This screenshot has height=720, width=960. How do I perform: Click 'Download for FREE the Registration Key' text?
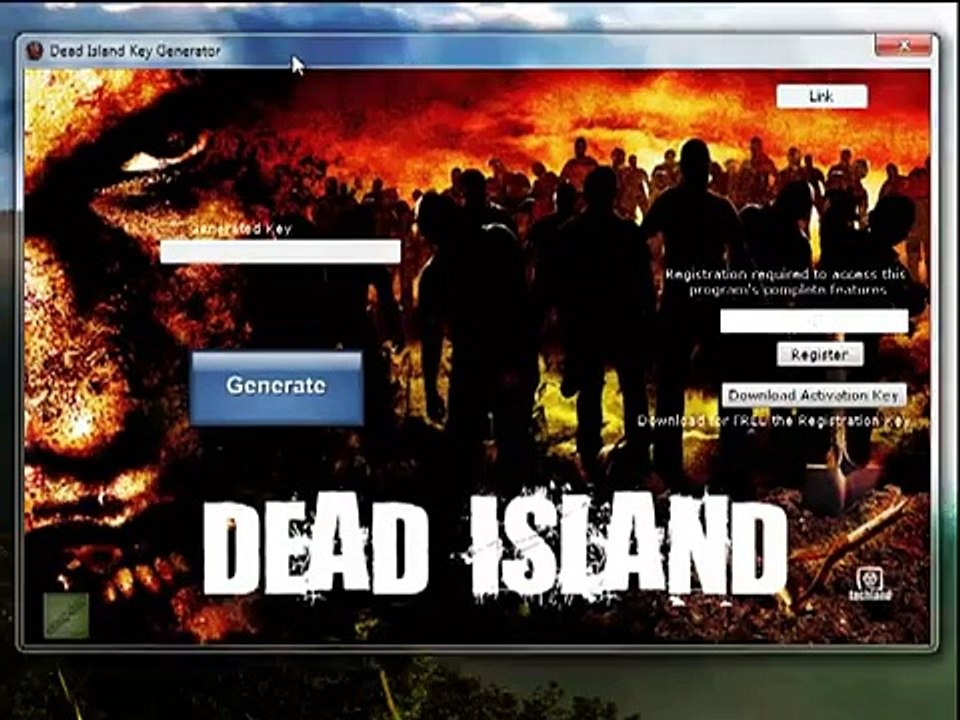tap(773, 421)
